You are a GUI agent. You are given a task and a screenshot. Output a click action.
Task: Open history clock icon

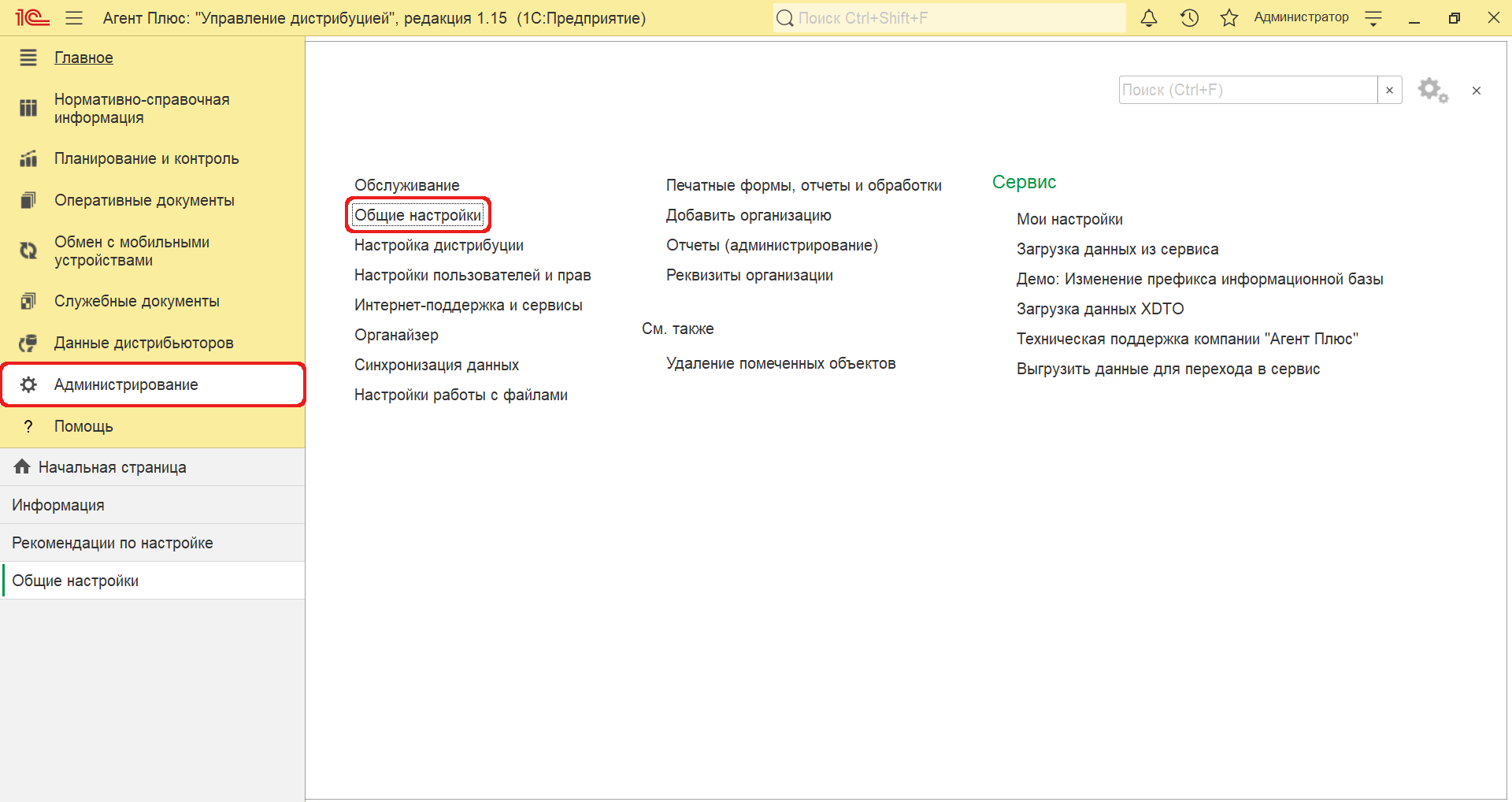(1189, 17)
